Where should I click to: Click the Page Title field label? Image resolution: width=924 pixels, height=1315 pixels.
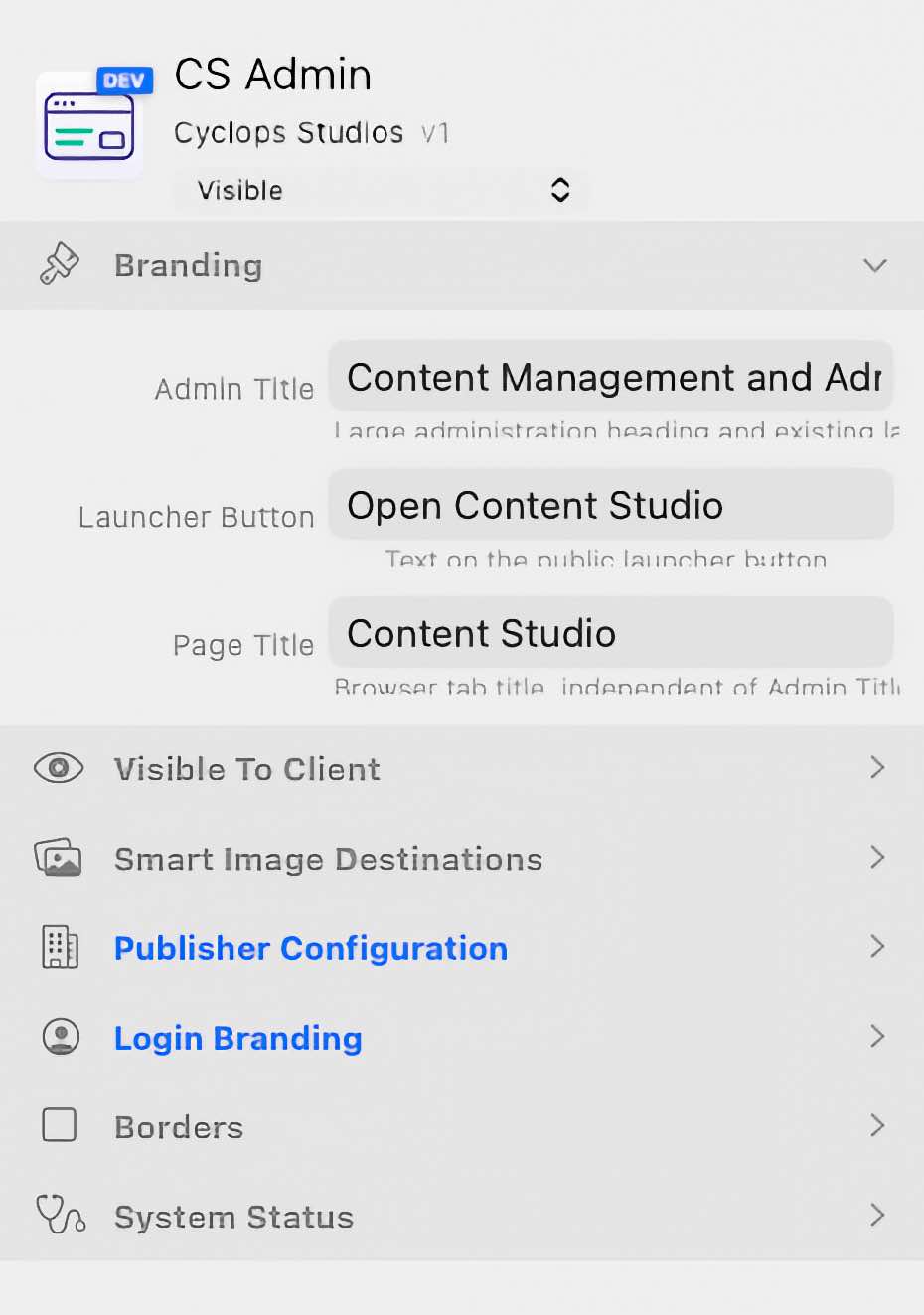(243, 645)
